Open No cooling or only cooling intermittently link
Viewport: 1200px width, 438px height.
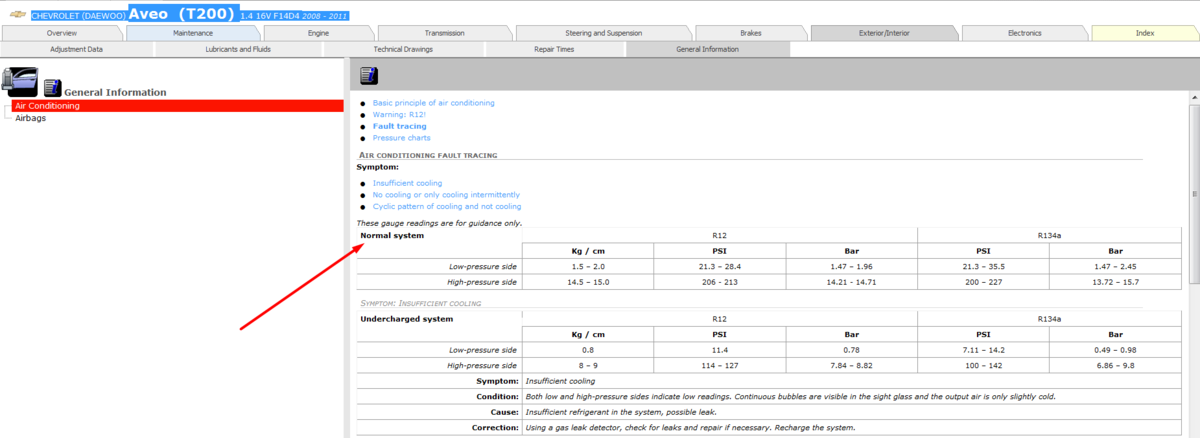pos(446,194)
